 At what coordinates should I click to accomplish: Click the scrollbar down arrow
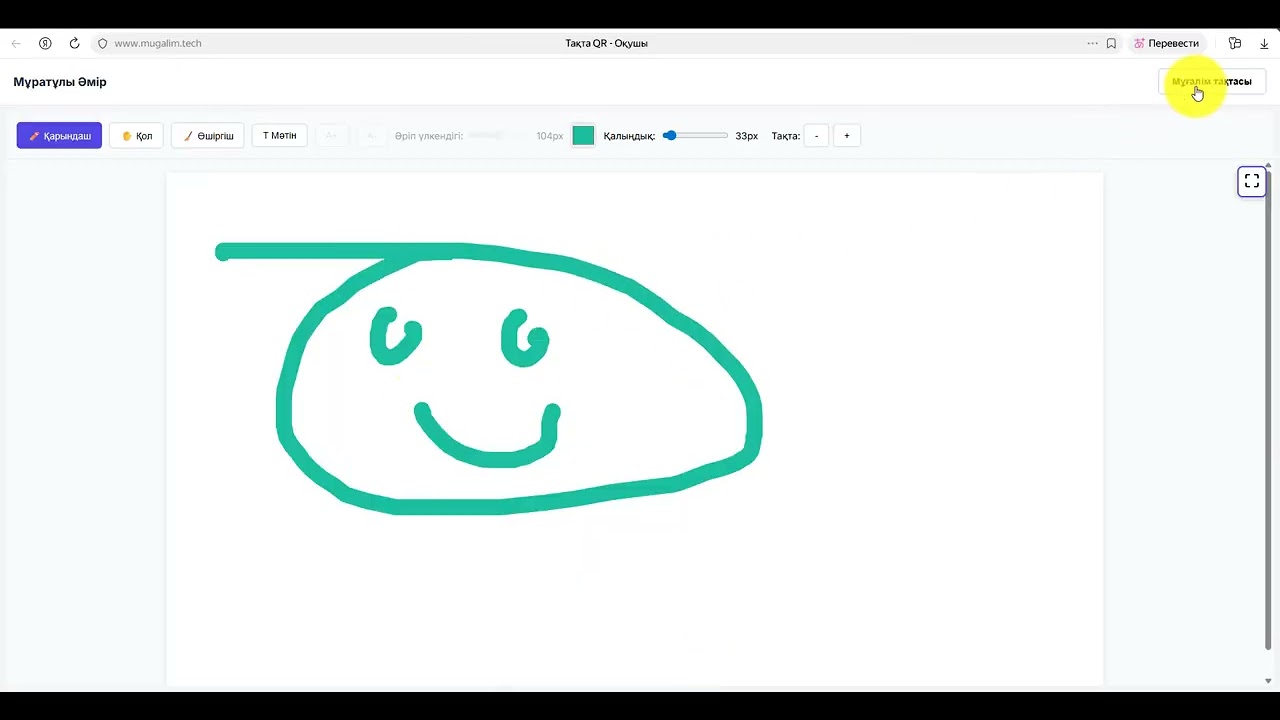pos(1268,681)
